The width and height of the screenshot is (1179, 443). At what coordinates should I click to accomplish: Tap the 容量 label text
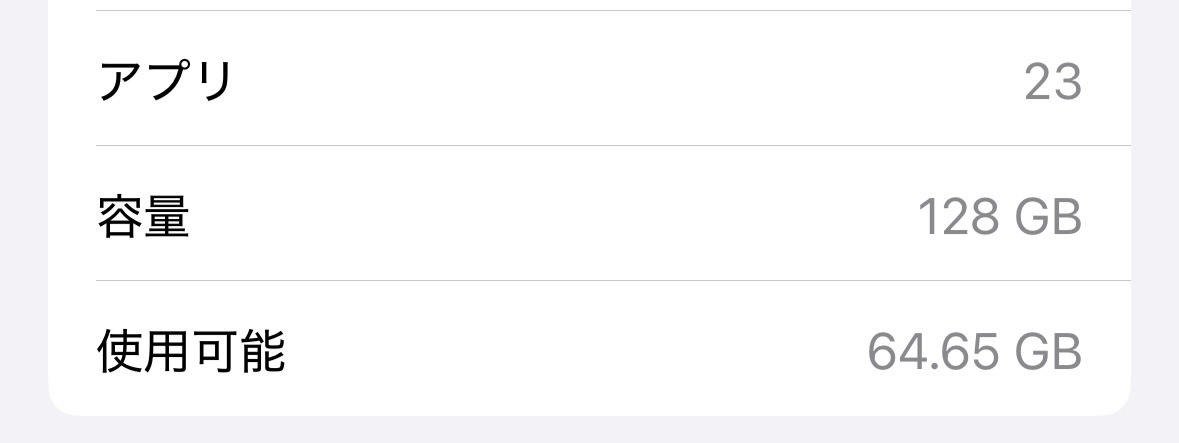[143, 217]
